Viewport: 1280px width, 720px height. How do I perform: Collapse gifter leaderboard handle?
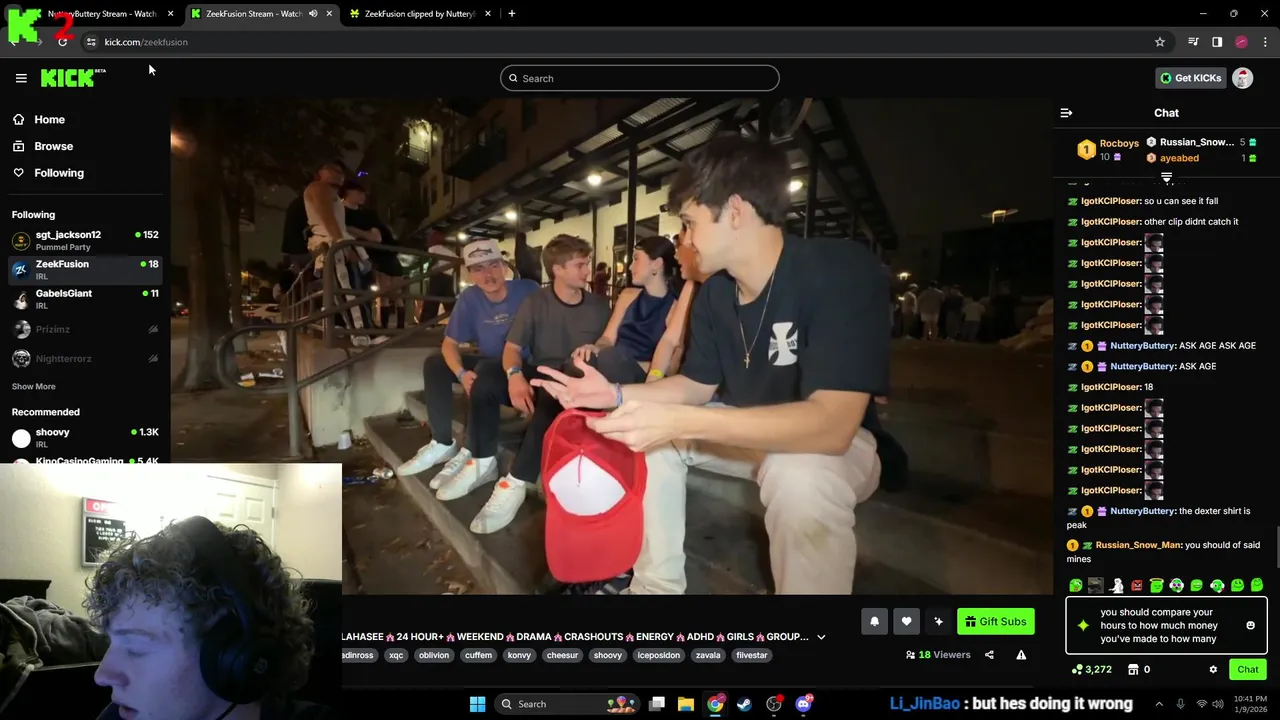[x=1166, y=177]
